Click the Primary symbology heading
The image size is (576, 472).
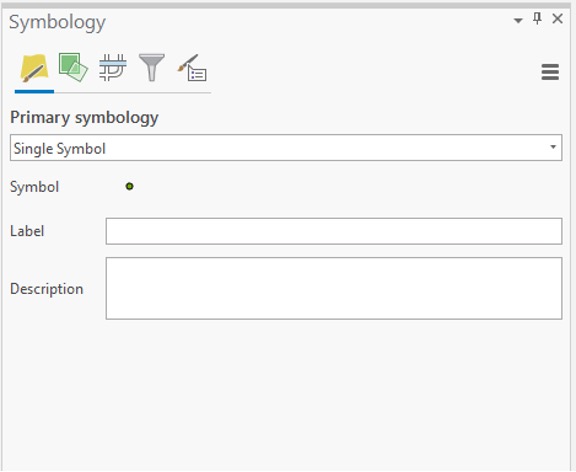[84, 118]
